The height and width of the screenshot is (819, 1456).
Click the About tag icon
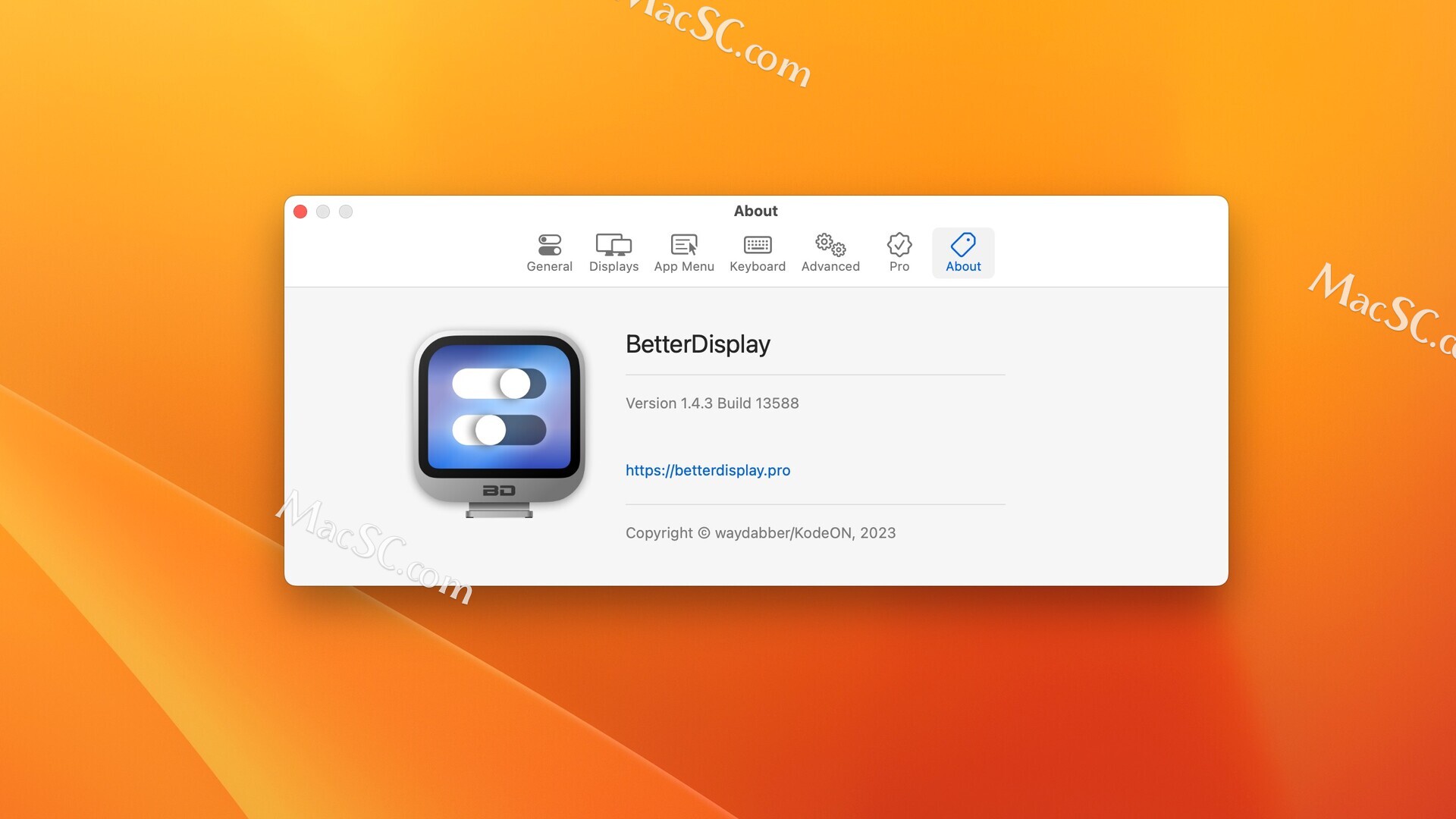pos(962,244)
